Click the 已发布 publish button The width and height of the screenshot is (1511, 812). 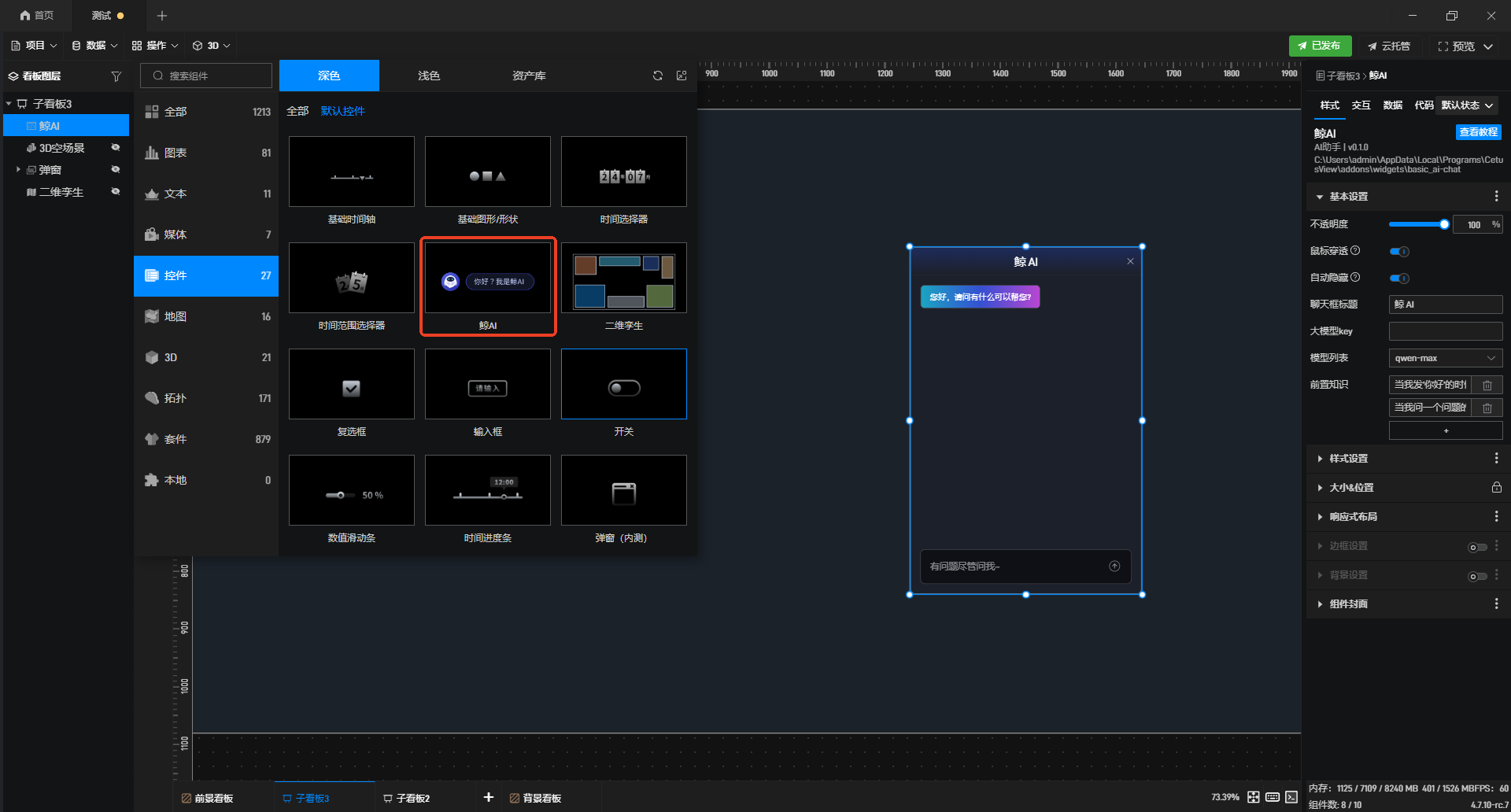tap(1320, 46)
